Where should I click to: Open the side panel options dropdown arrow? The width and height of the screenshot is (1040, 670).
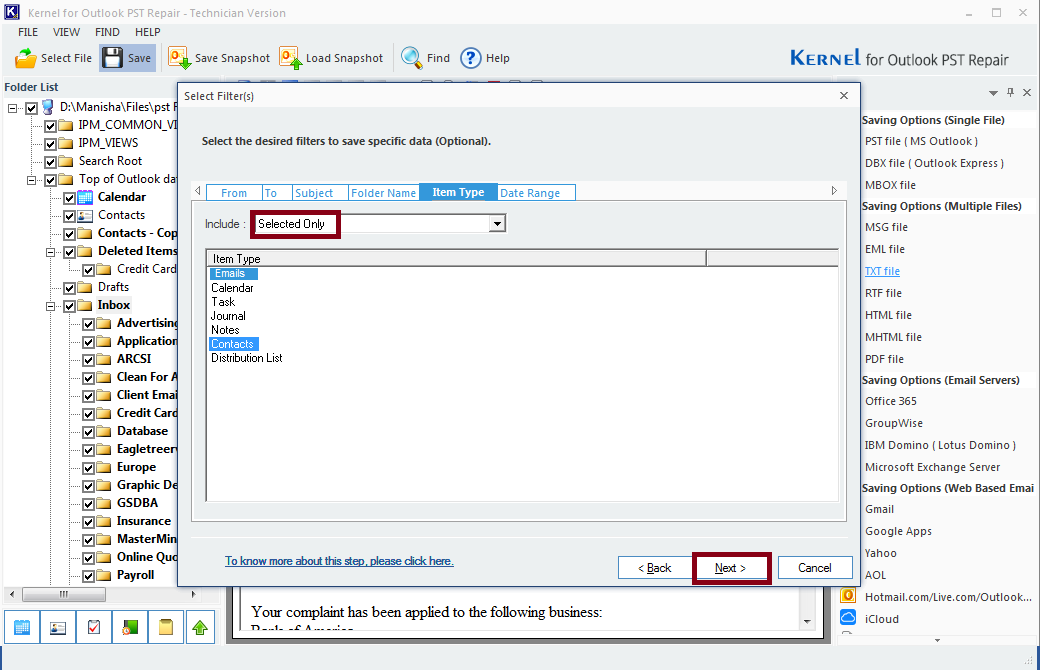(993, 93)
